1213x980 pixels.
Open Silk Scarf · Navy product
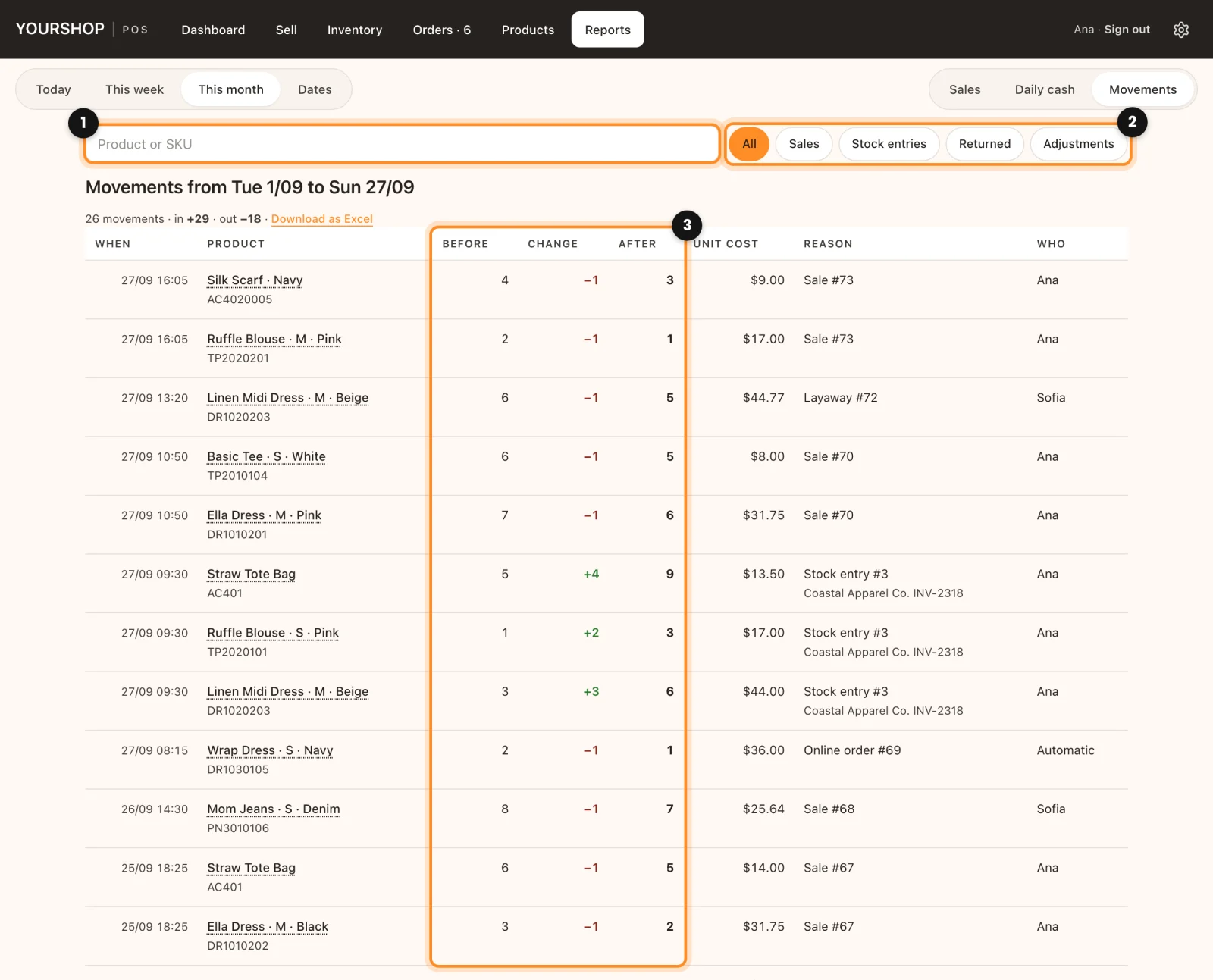[x=255, y=280]
